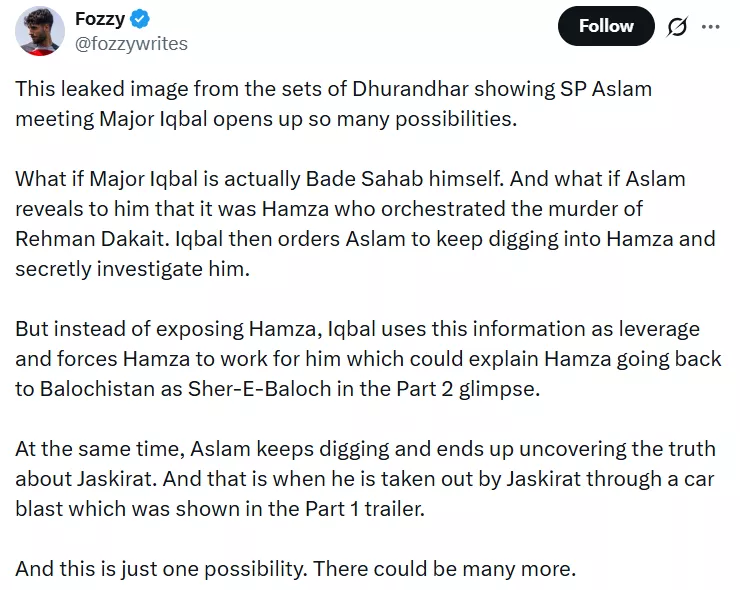Click the word "Dhurandhar" in the tweet
740x590 pixels.
point(401,88)
